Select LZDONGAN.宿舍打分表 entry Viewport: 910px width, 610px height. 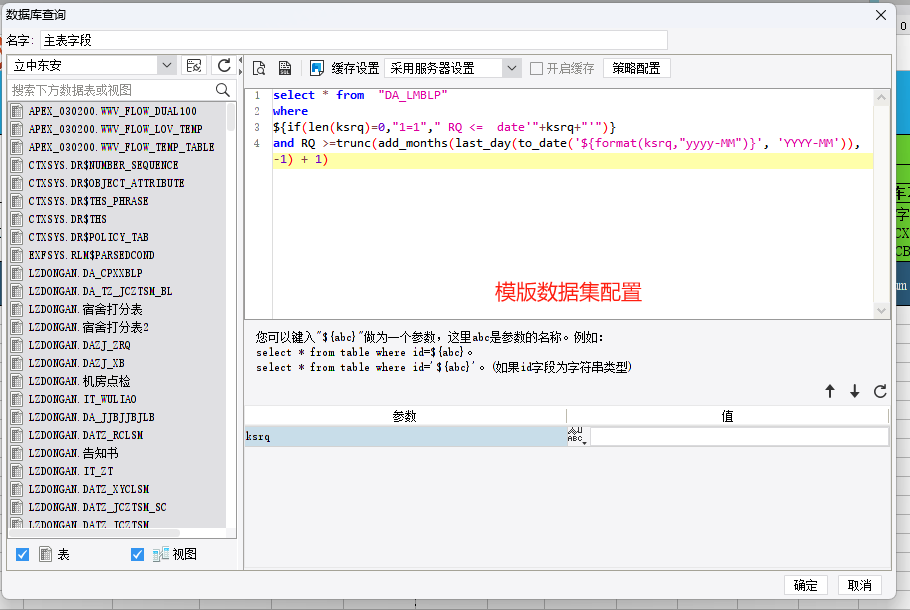85,309
